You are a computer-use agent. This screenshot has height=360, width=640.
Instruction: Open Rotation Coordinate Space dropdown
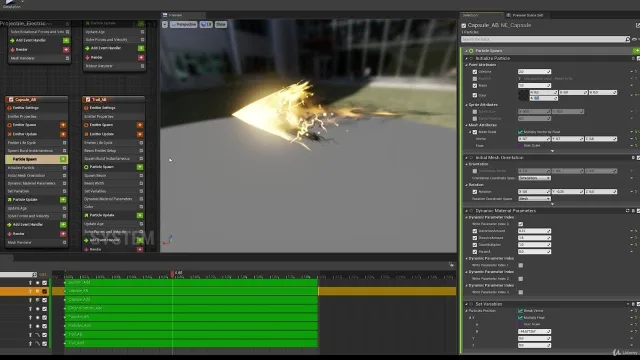click(534, 198)
